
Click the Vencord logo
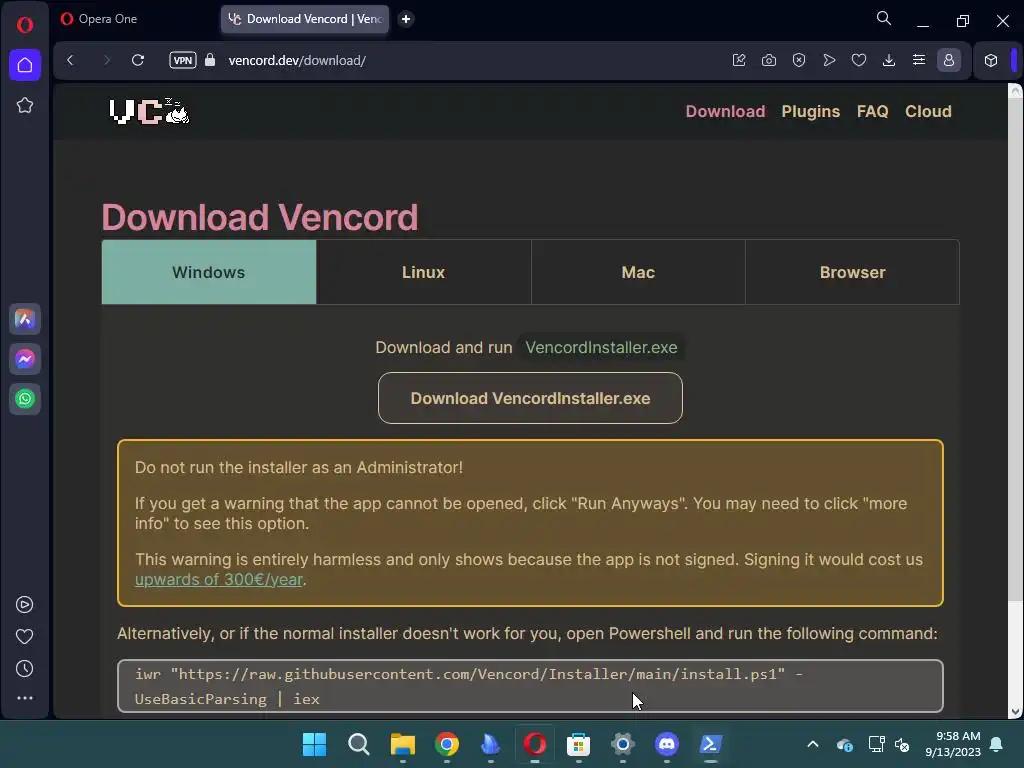pos(149,111)
